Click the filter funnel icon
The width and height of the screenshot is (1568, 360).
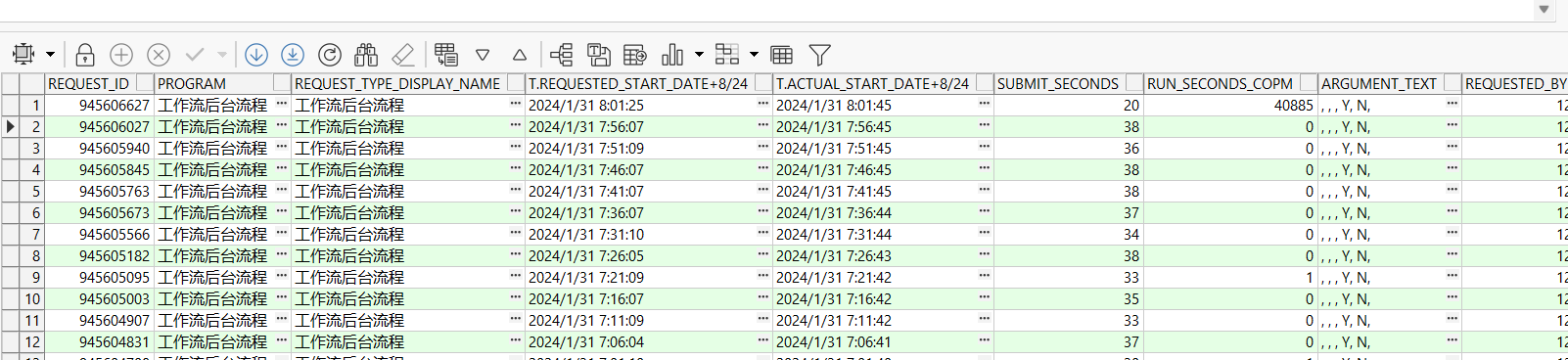820,55
